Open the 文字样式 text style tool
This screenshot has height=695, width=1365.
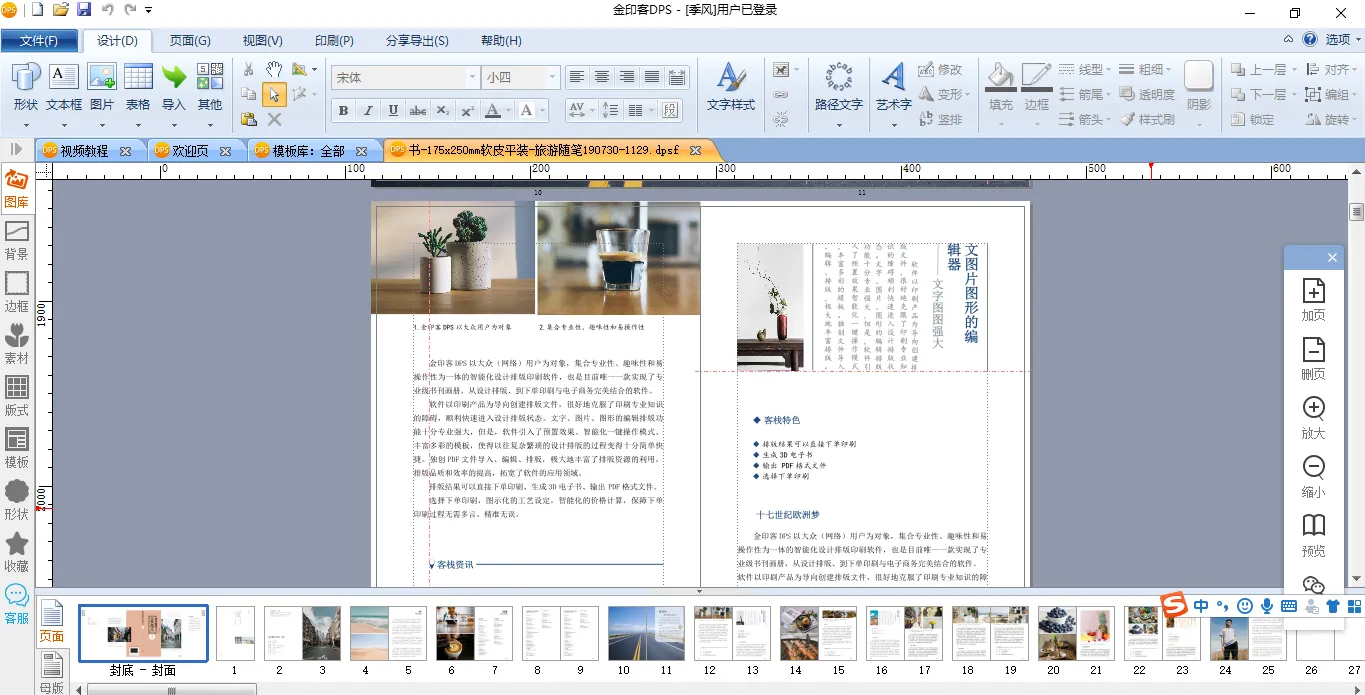(x=731, y=86)
